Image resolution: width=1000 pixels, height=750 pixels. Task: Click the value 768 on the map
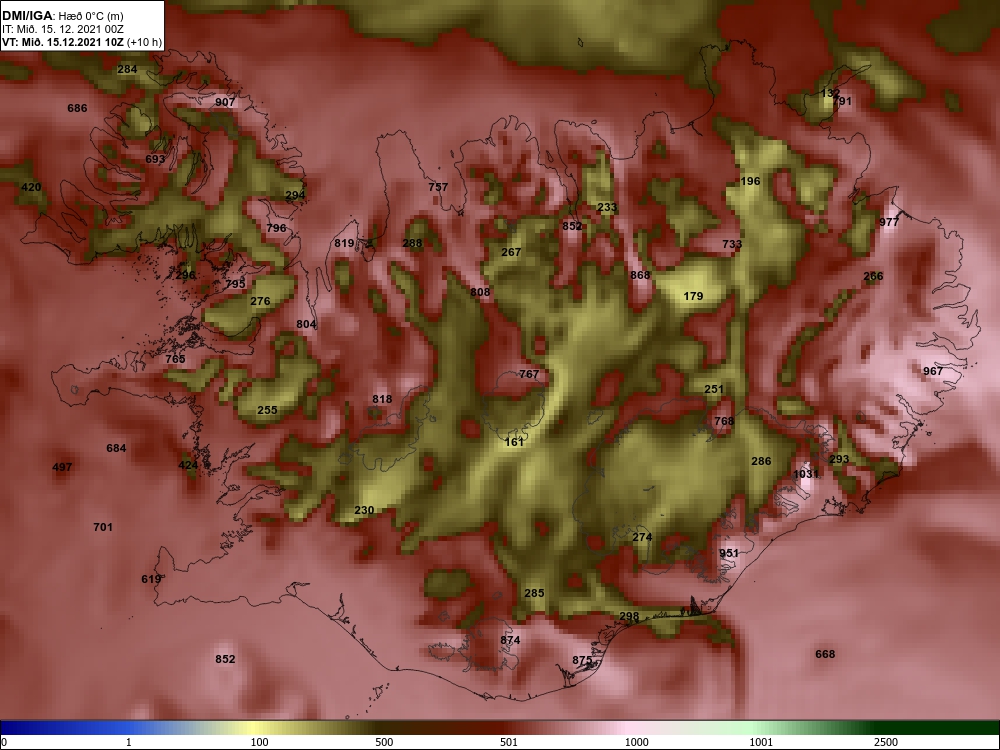click(x=724, y=422)
